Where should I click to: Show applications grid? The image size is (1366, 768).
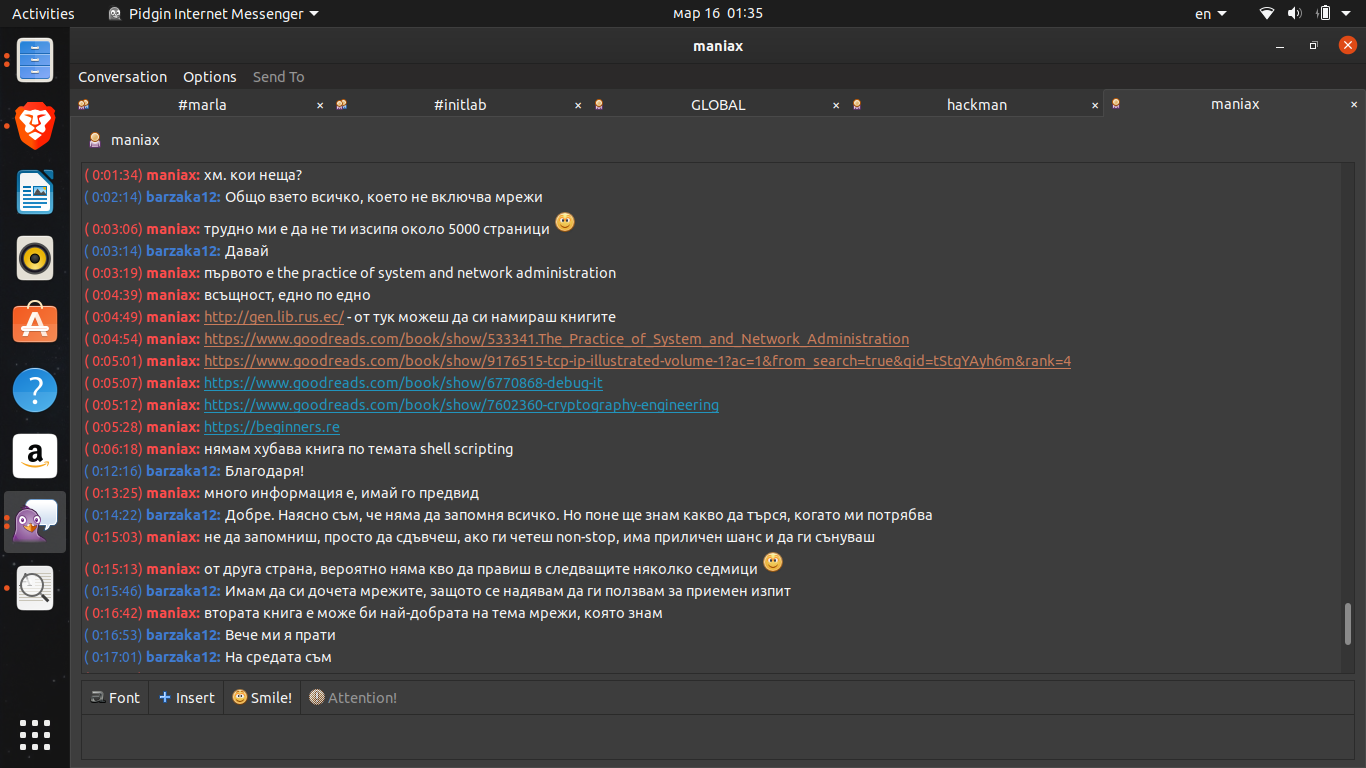(x=35, y=734)
